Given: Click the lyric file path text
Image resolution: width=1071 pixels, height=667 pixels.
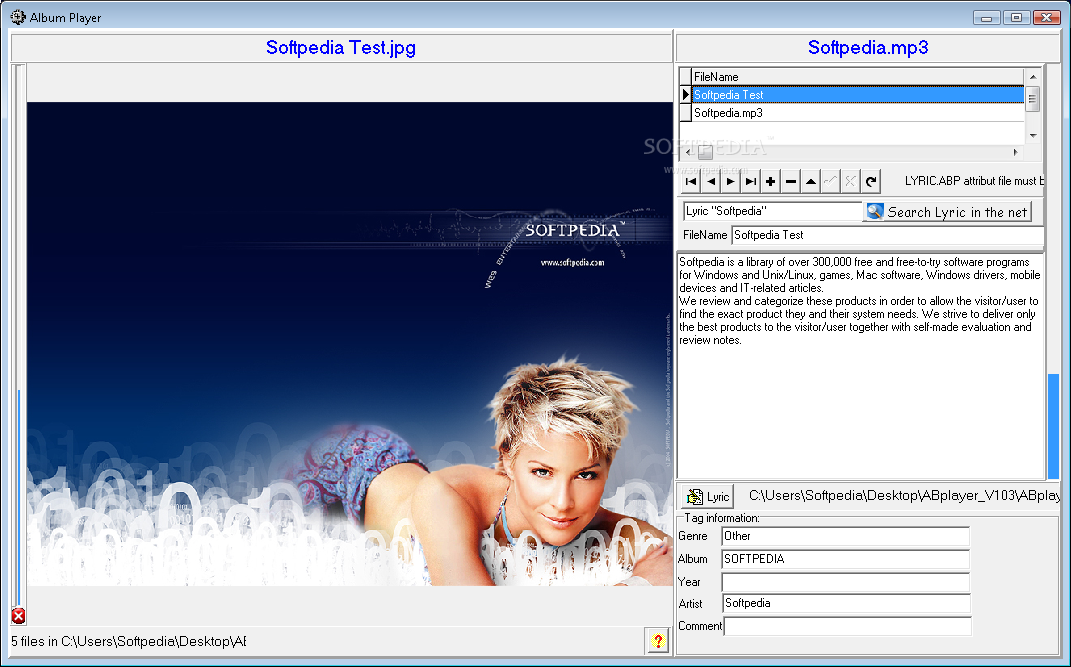Looking at the screenshot, I should (x=904, y=496).
